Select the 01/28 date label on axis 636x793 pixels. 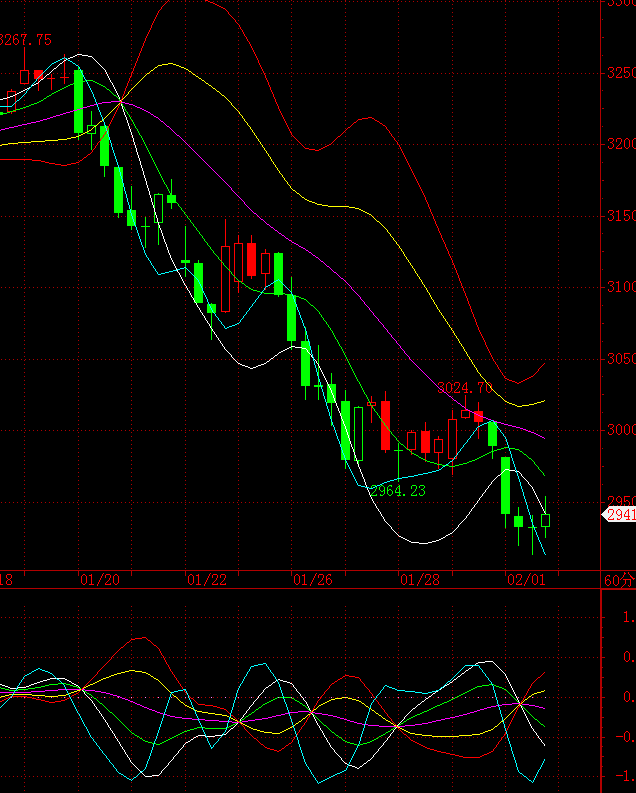tap(420, 580)
